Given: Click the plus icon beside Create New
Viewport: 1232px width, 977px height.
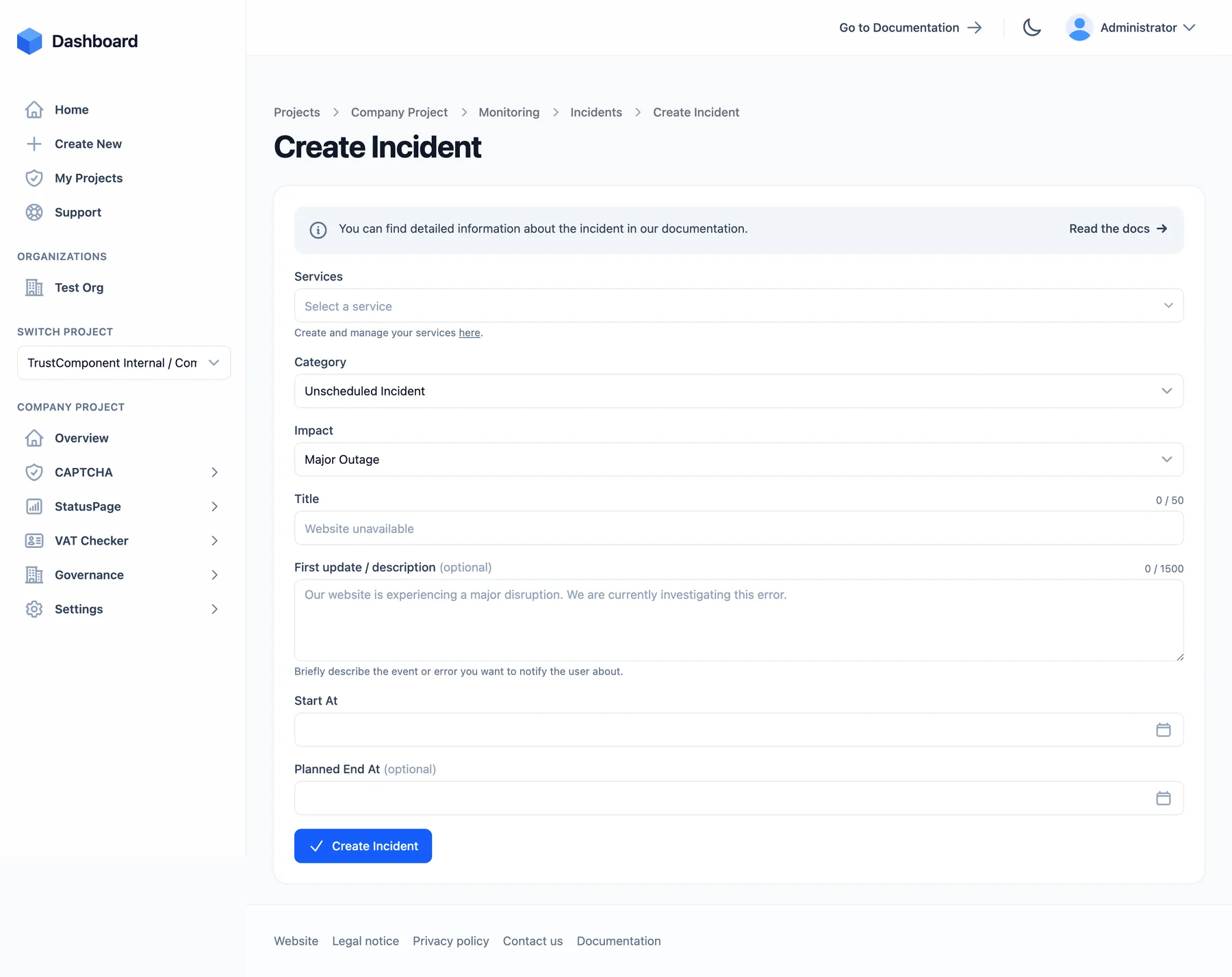Looking at the screenshot, I should [34, 144].
